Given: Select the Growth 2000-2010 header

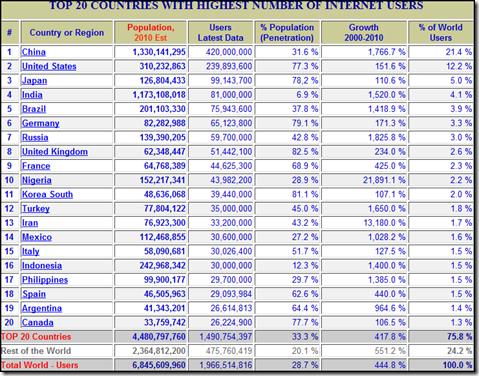Looking at the screenshot, I should tap(364, 33).
